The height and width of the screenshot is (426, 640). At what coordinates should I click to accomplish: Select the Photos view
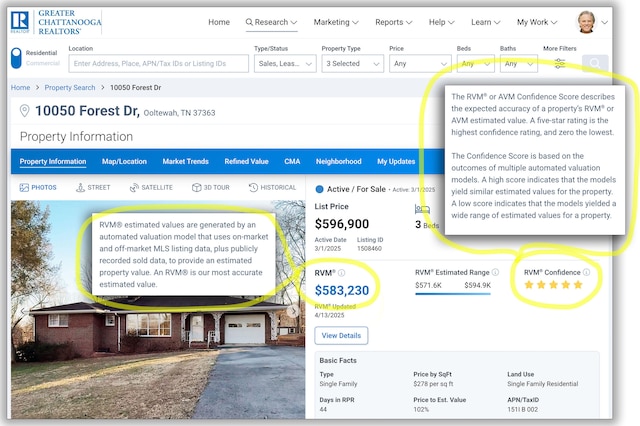(38, 188)
